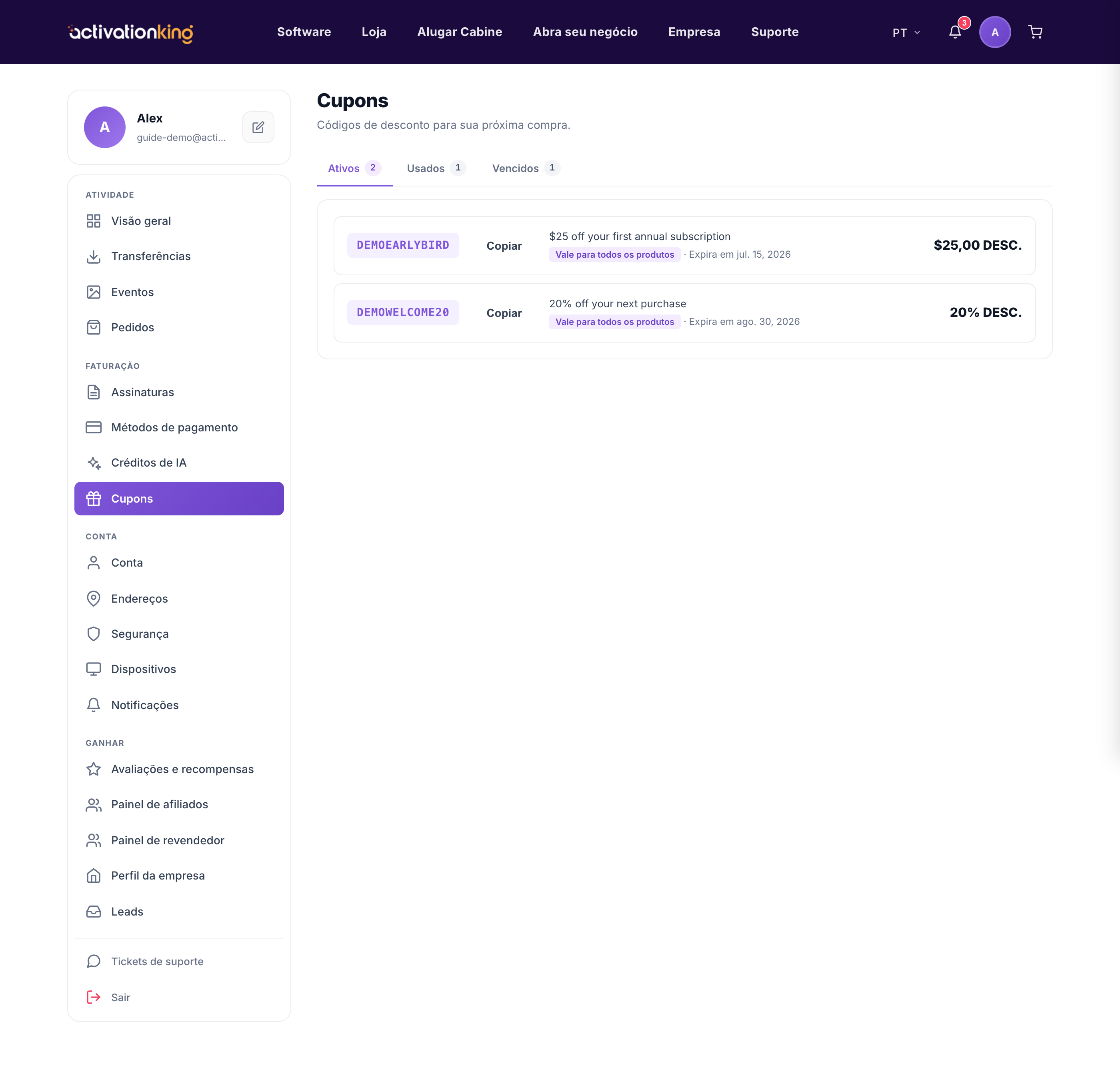Viewport: 1120px width, 1070px height.
Task: Click the Sair logout link
Action: [179, 997]
